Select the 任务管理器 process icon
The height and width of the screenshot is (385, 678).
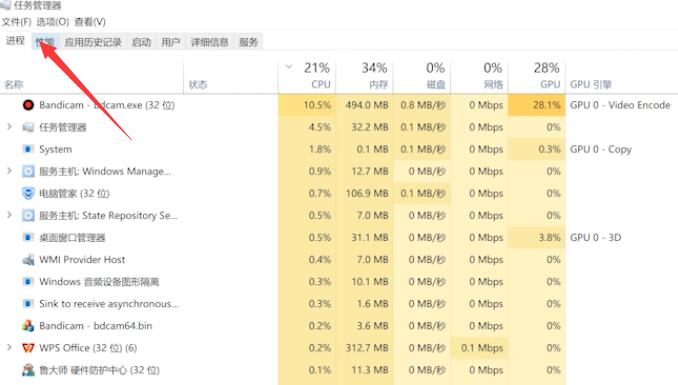coord(28,127)
